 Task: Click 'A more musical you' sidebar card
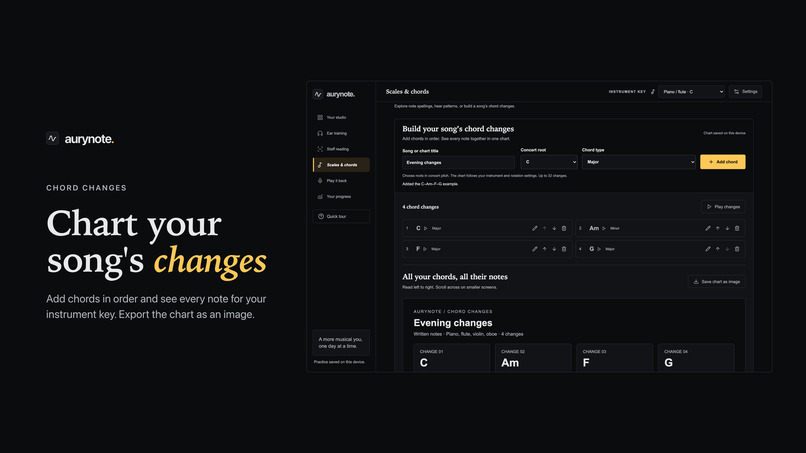tap(341, 342)
